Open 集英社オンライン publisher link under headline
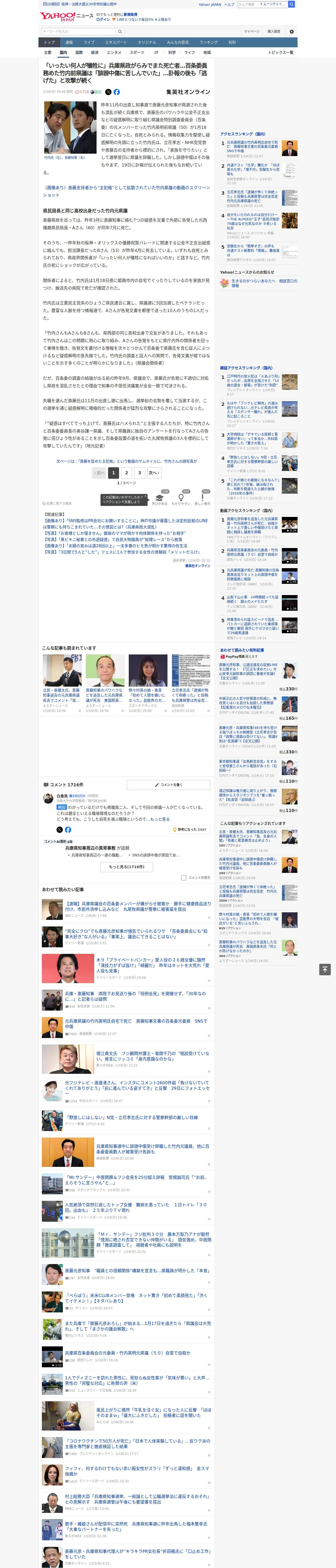Image resolution: width=336 pixels, height=1568 pixels. 188,92
